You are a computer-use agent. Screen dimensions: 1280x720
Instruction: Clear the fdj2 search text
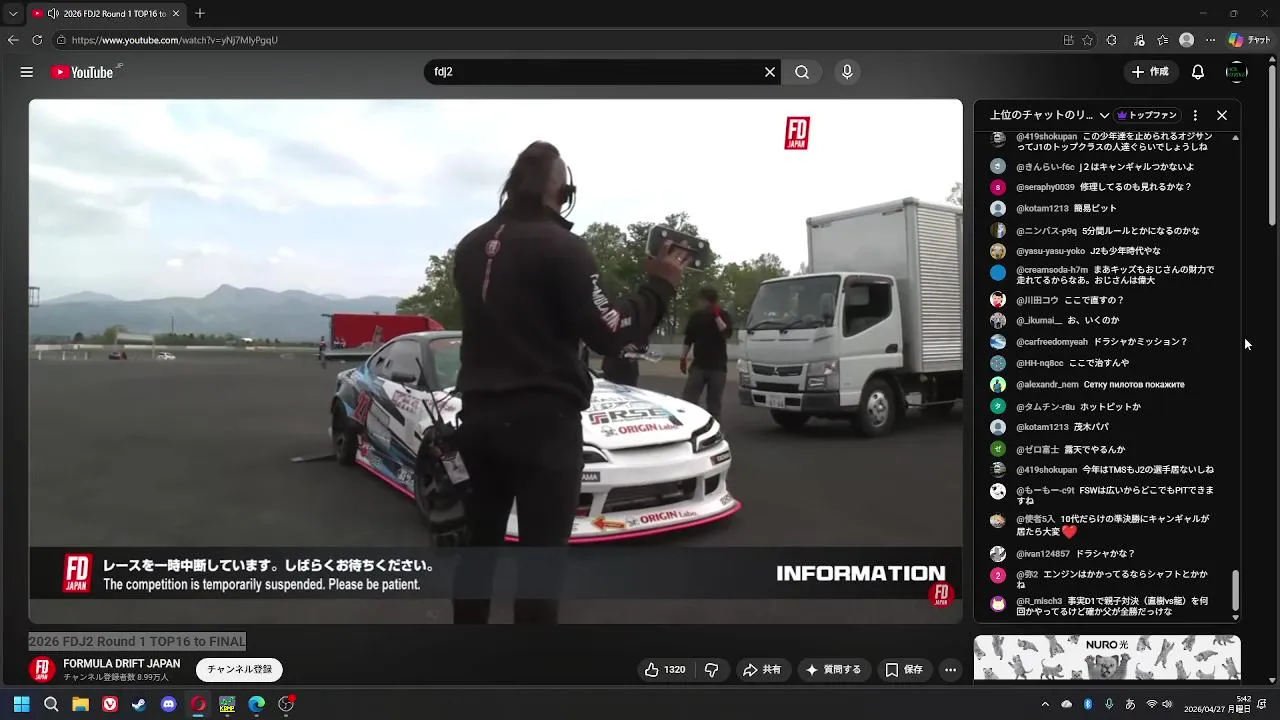[770, 72]
